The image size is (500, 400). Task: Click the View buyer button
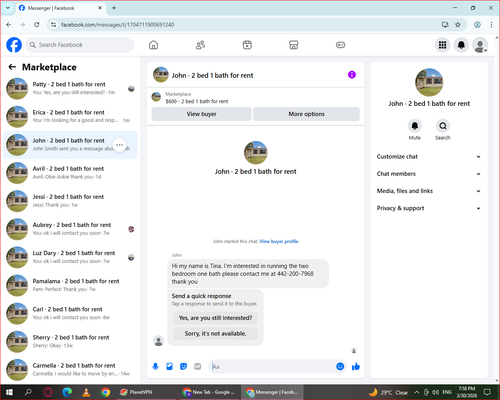pyautogui.click(x=201, y=114)
